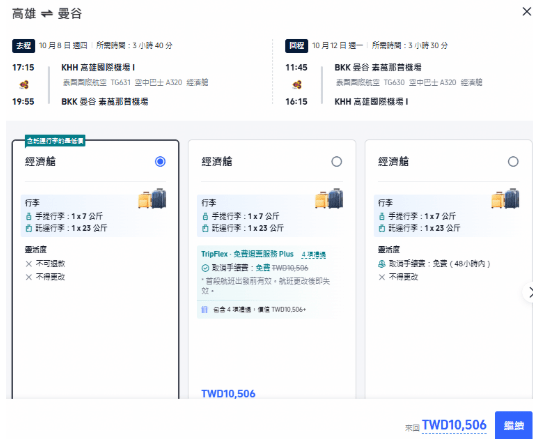
Task: Click the 4 benefits value TWD10,506+ line
Action: pos(260,309)
